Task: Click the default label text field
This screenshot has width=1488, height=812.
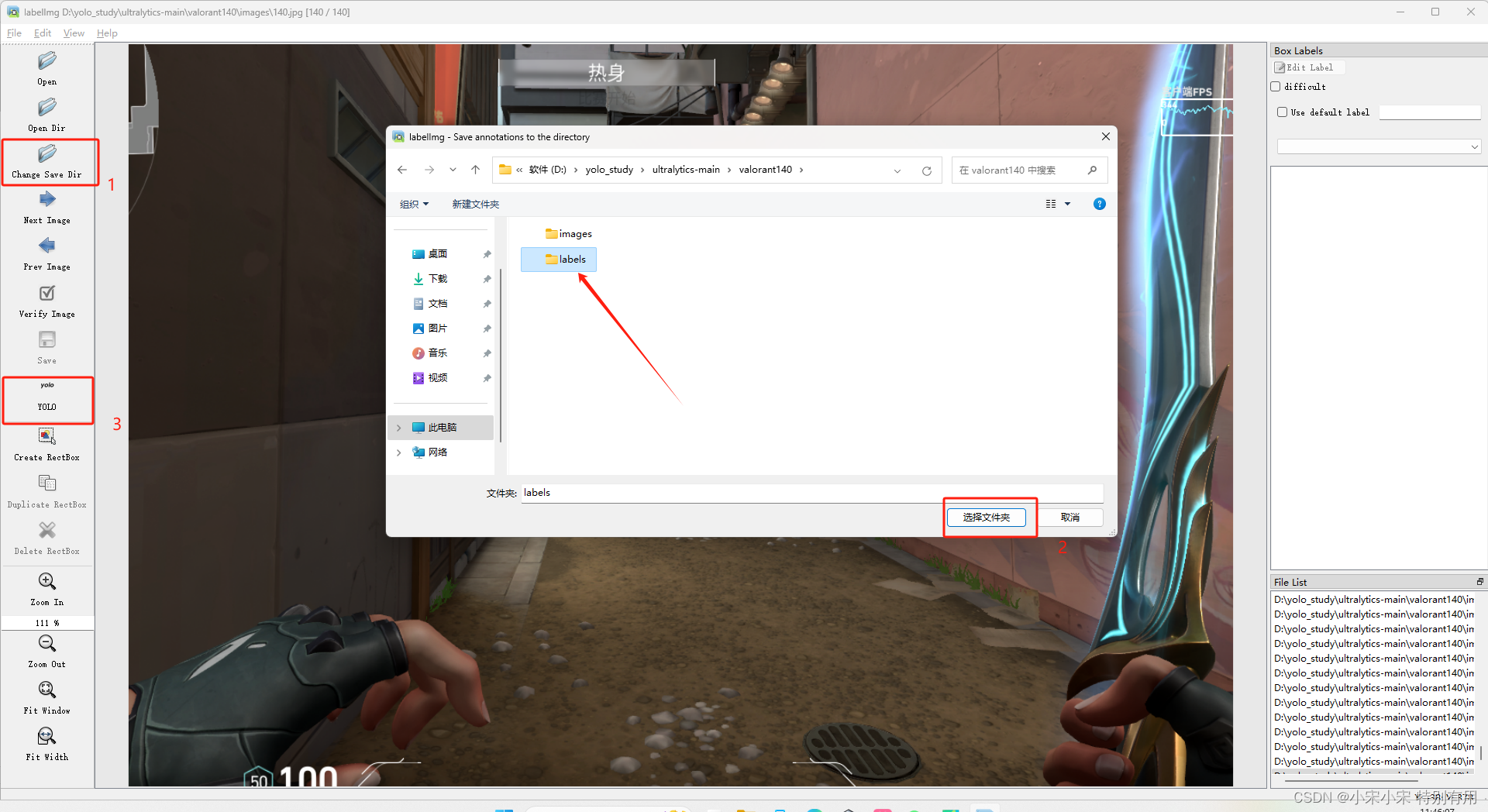Action: coord(1430,112)
